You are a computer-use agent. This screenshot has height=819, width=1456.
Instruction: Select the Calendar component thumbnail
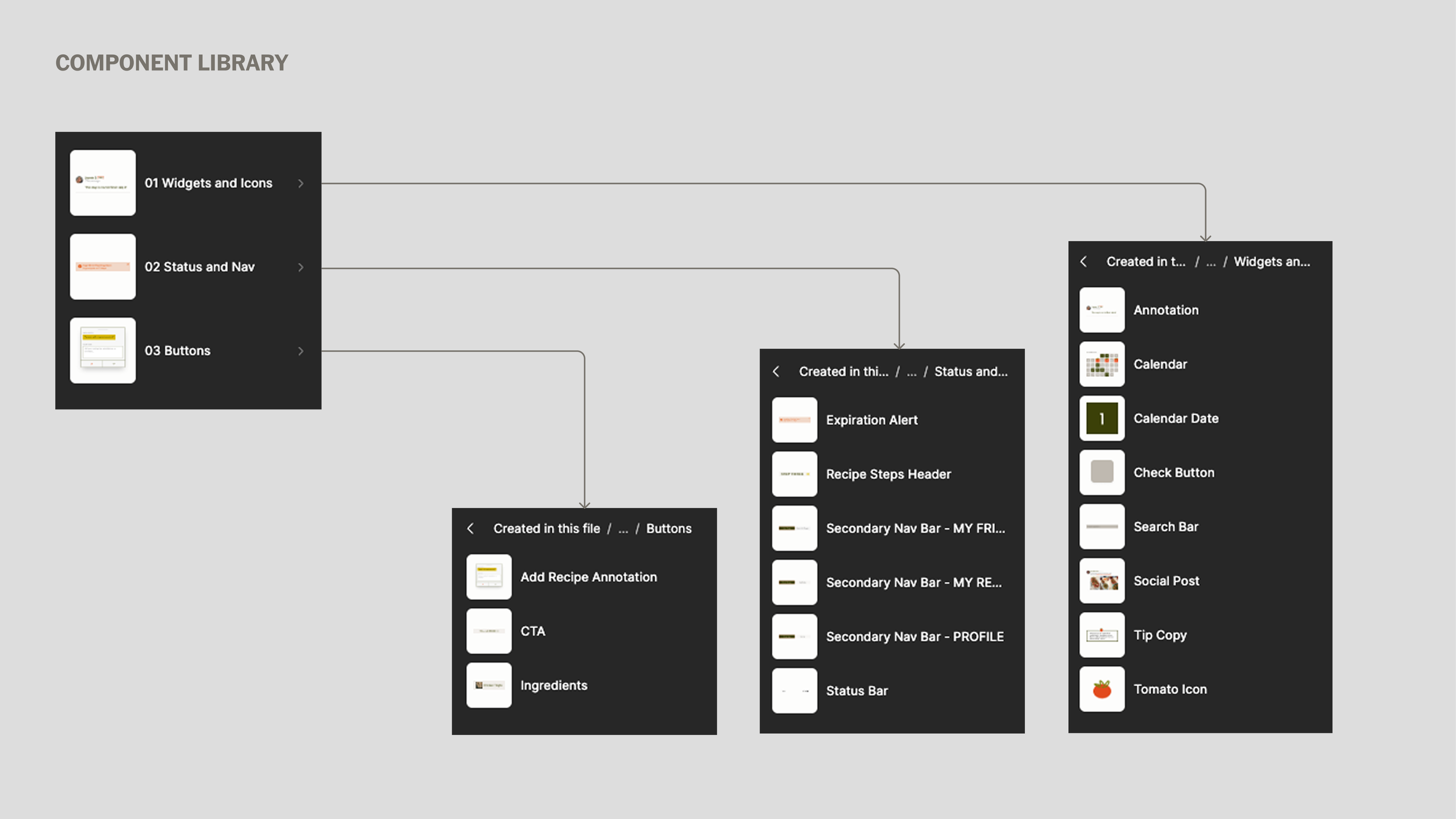pos(1101,364)
